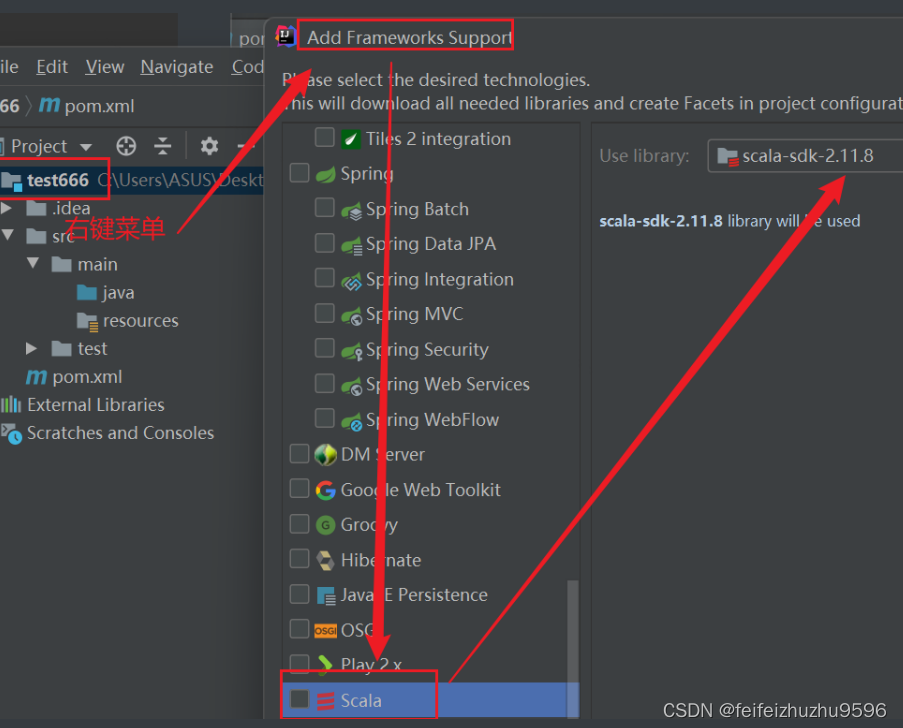Select the Scala row text

click(x=361, y=701)
